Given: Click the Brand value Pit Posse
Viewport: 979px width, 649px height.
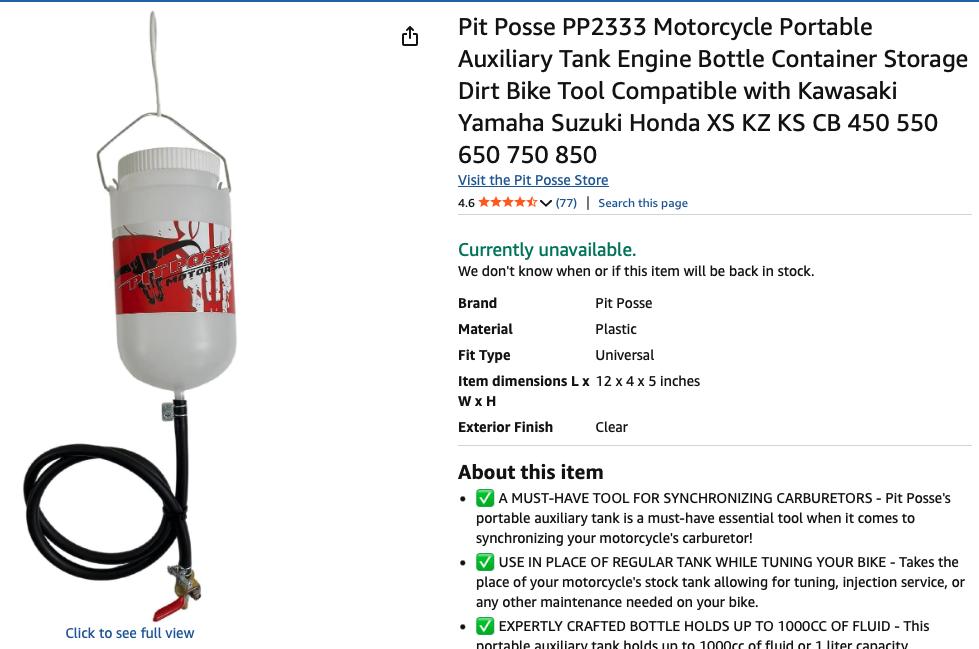Looking at the screenshot, I should click(623, 303).
